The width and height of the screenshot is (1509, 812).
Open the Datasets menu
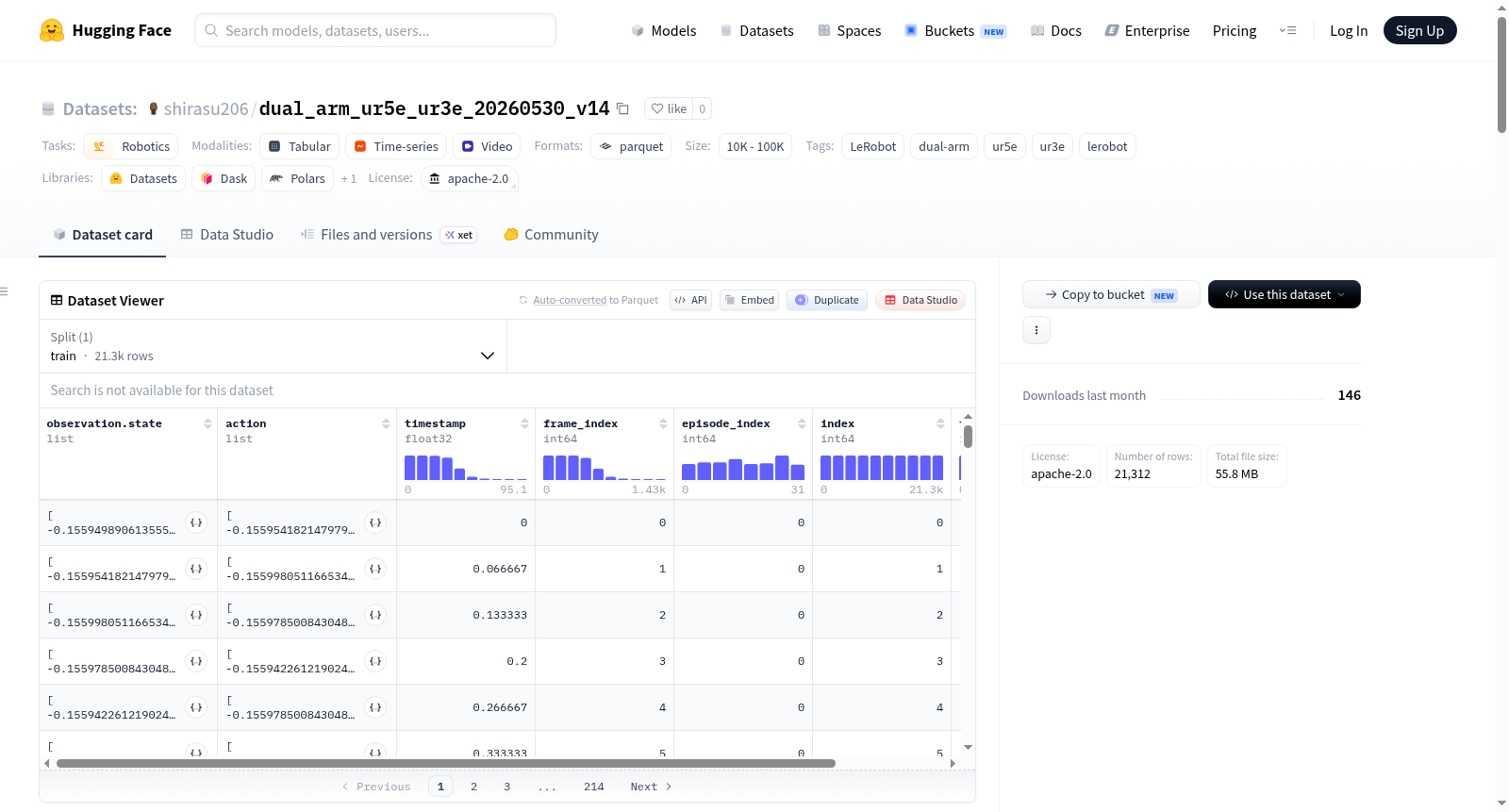tap(756, 31)
